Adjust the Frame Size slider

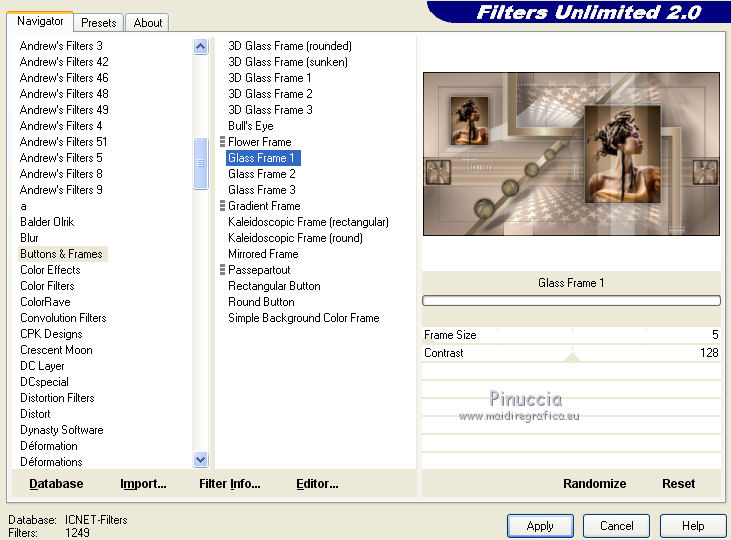pyautogui.click(x=571, y=335)
